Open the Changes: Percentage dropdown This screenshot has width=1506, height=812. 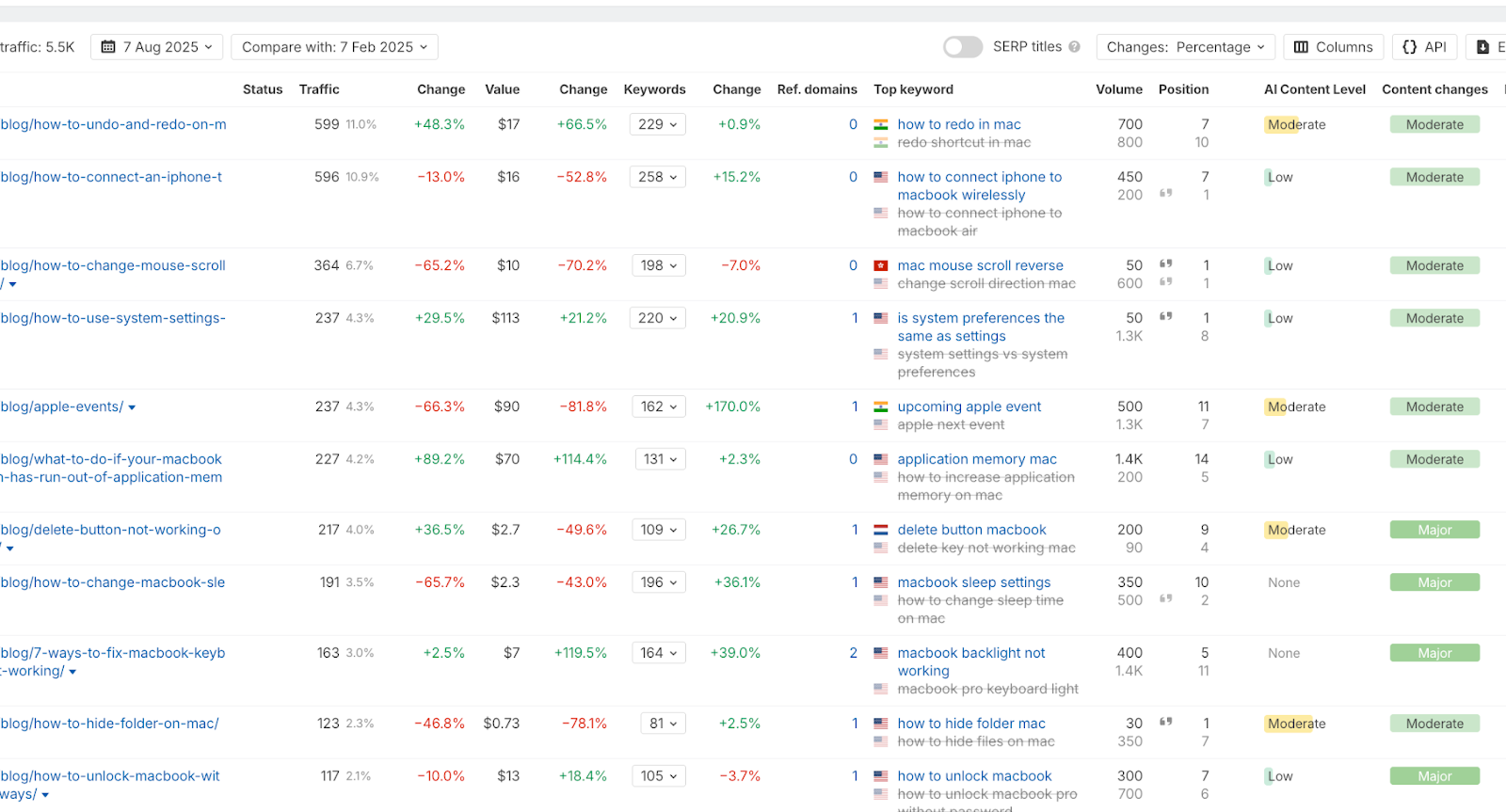[x=1185, y=47]
